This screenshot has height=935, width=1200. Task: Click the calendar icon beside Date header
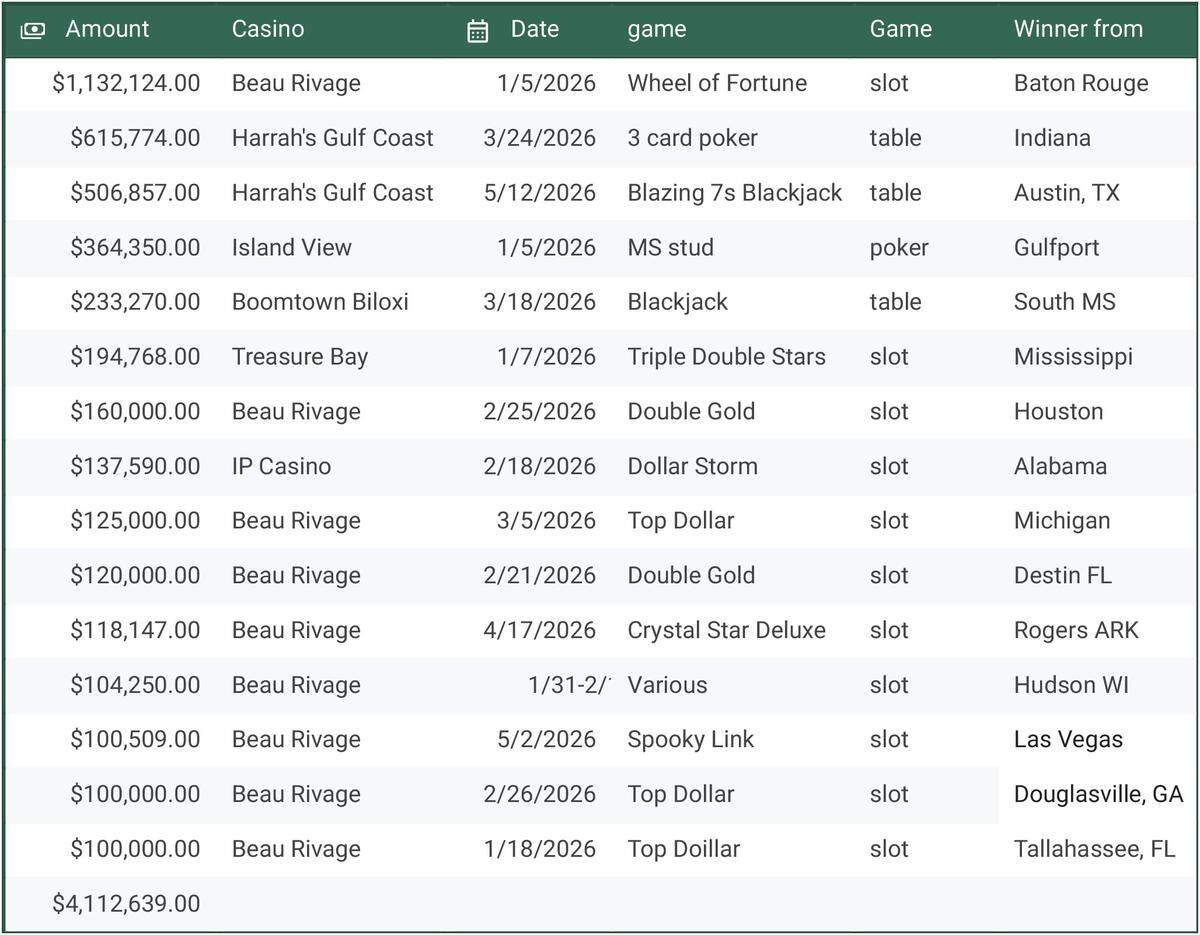(x=478, y=31)
